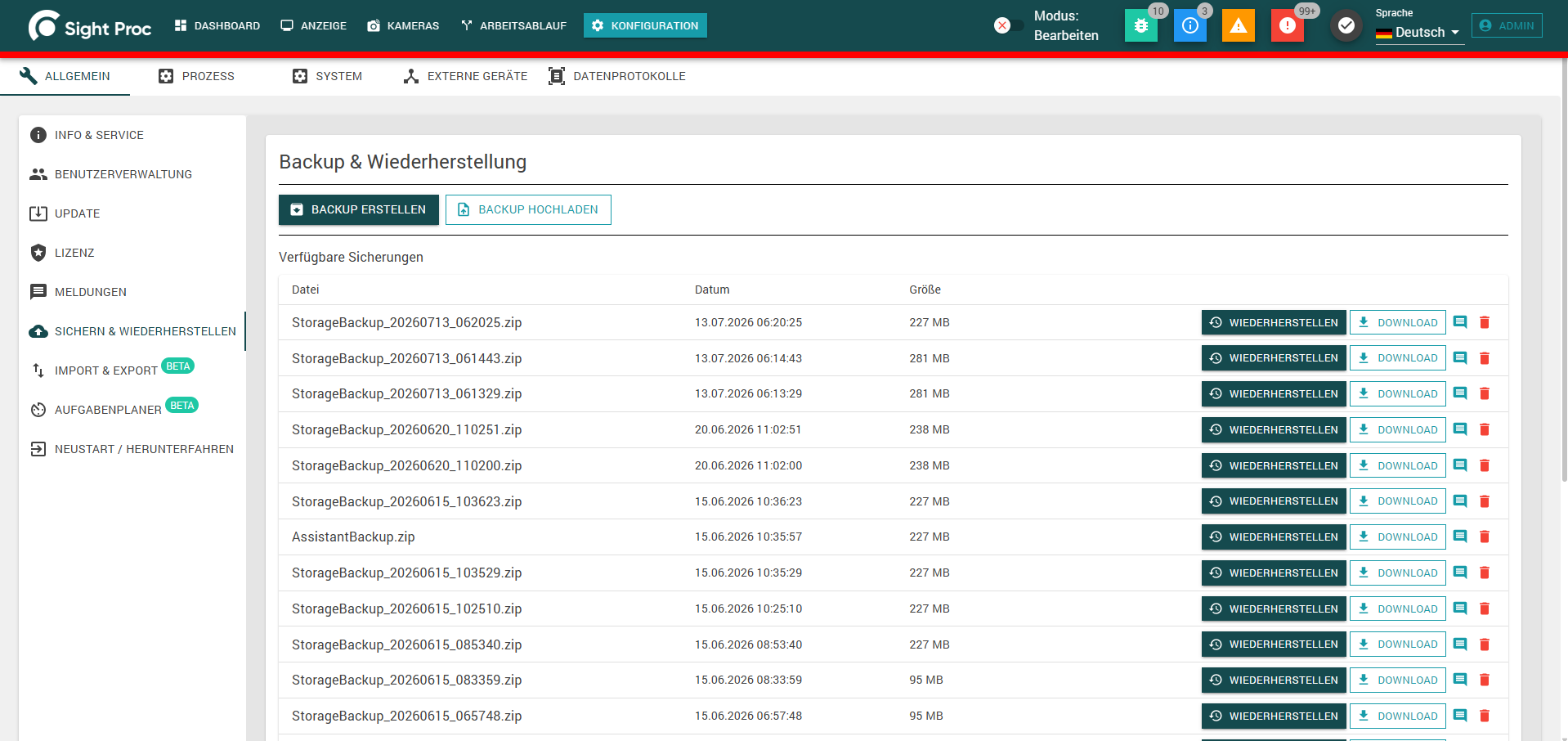Open the blue info notifications icon
The width and height of the screenshot is (1568, 741).
tap(1189, 25)
